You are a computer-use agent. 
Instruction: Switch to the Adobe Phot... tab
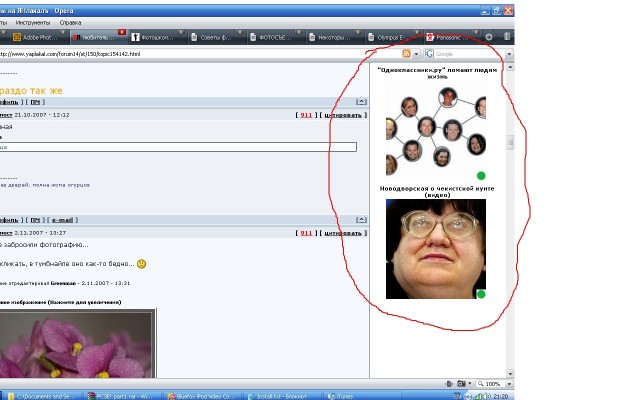[40, 37]
